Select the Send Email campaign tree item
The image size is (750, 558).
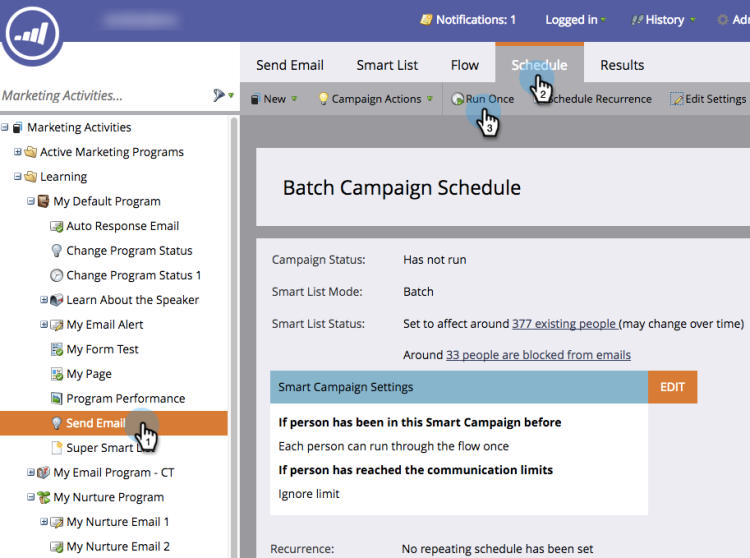tap(114, 423)
